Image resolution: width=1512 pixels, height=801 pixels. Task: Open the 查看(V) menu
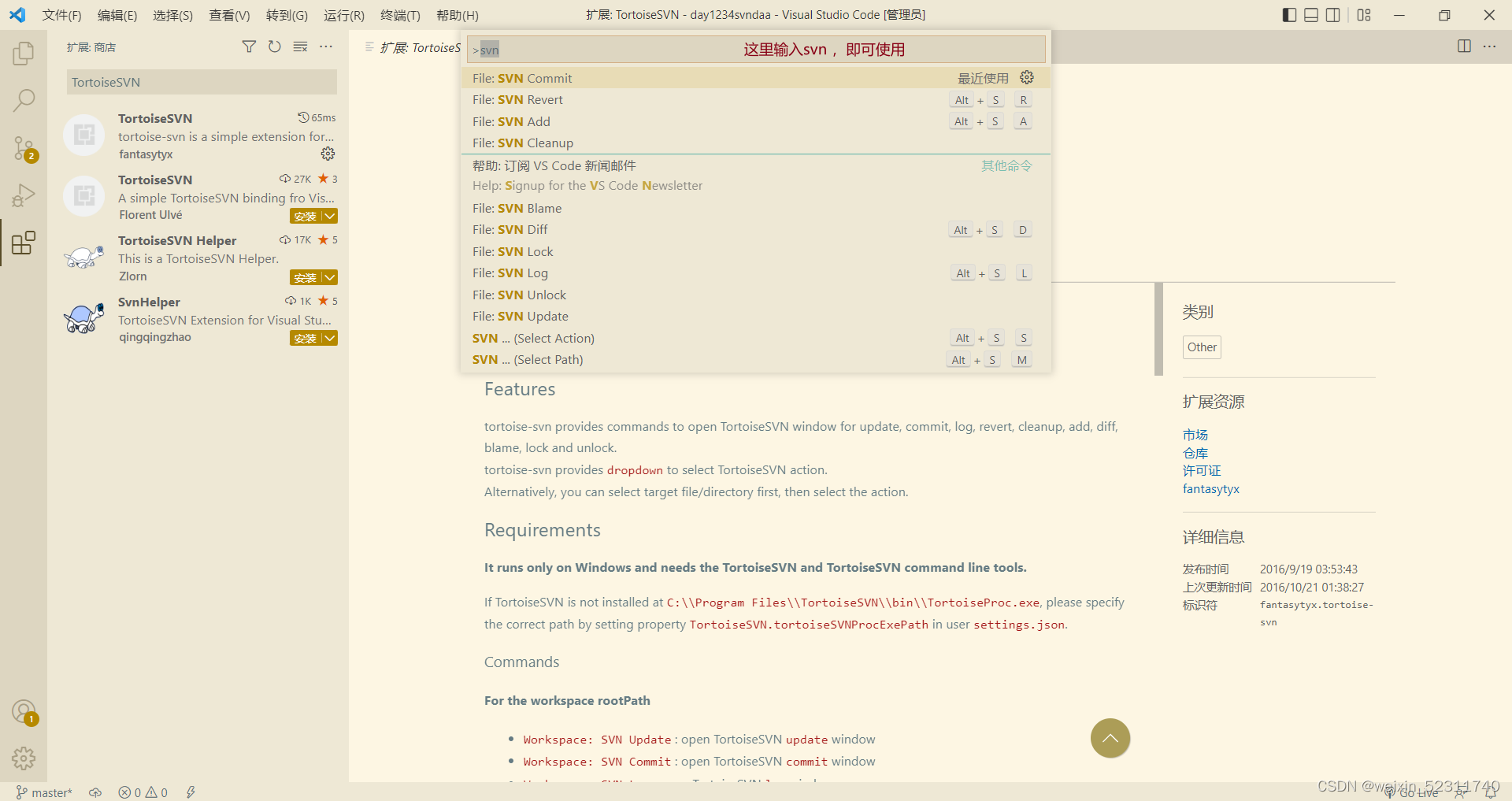(229, 15)
